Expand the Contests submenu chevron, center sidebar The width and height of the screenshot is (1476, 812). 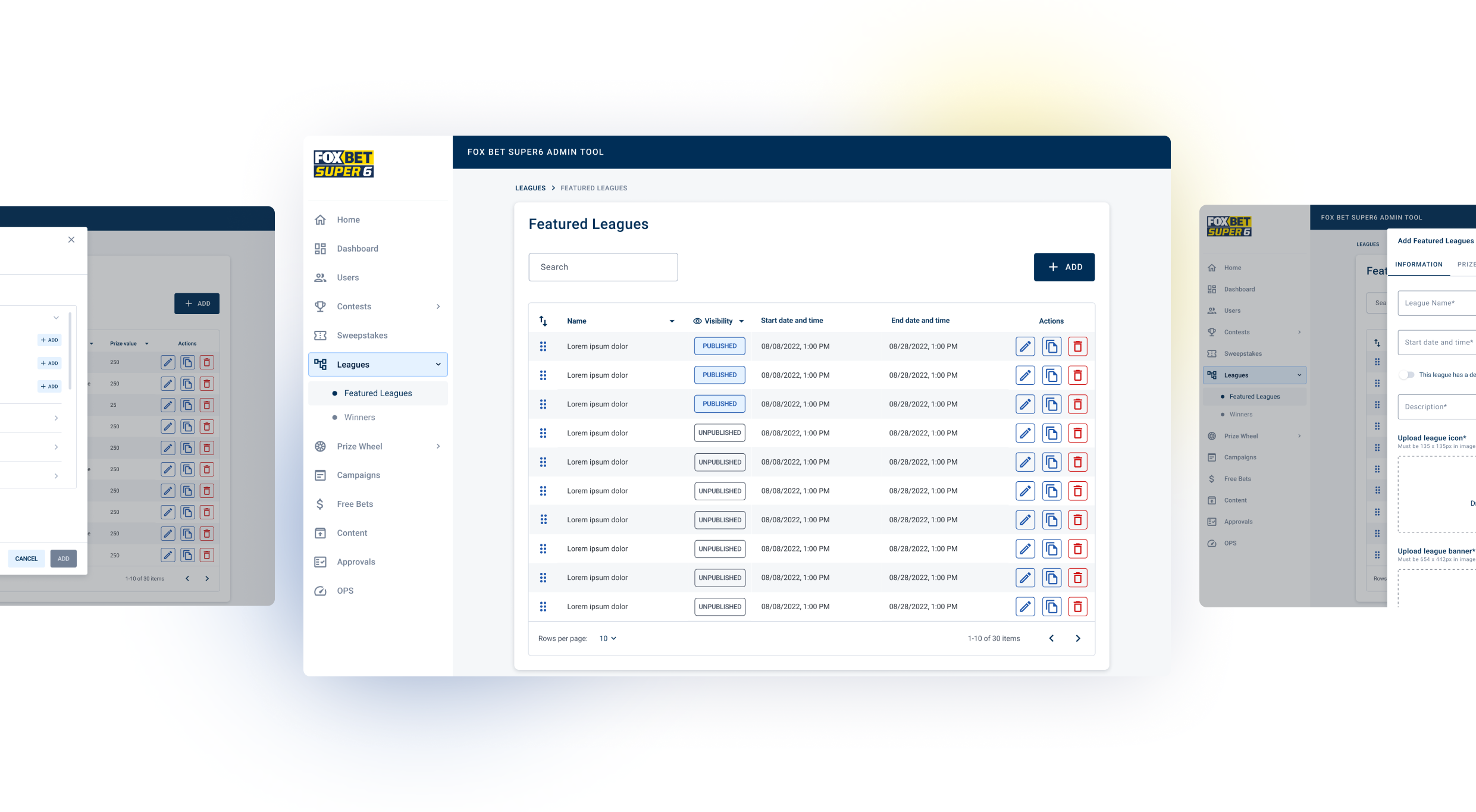coord(438,306)
